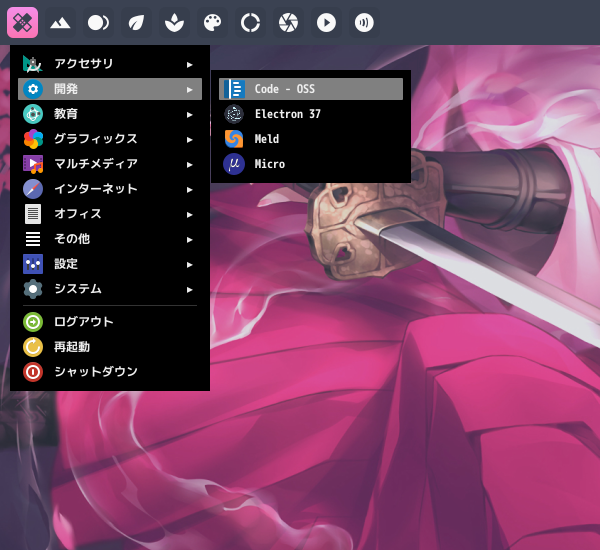Image resolution: width=600 pixels, height=550 pixels.
Task: Expand the 教育 submenu arrow
Action: pyautogui.click(x=189, y=115)
